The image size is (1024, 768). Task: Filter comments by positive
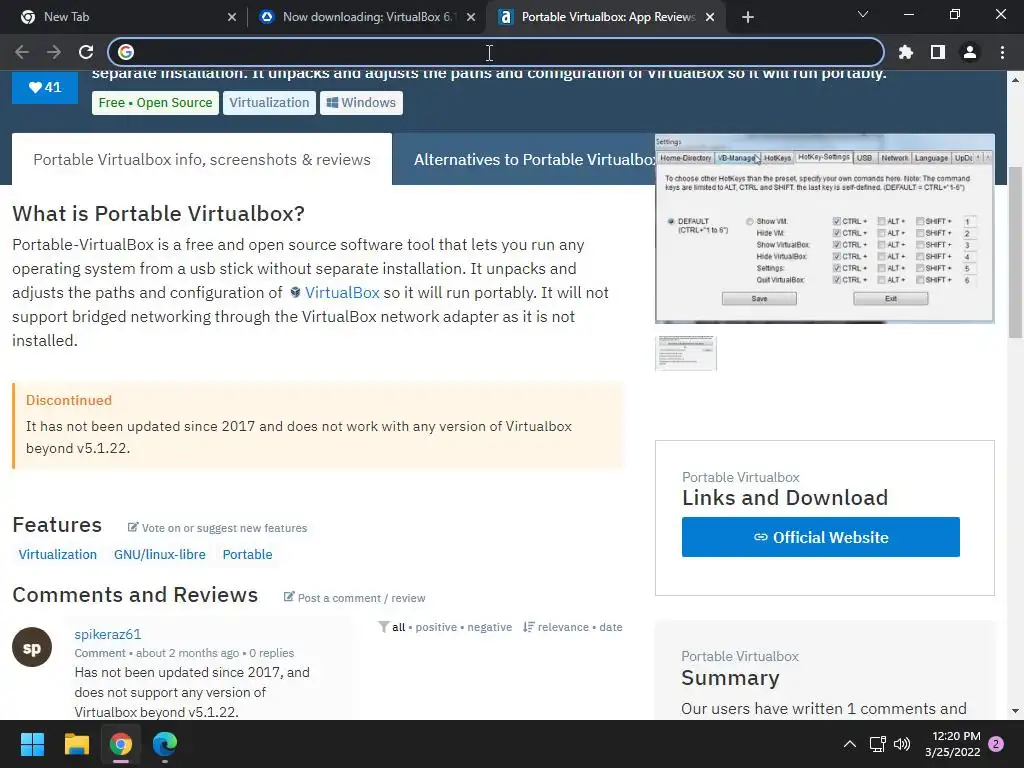pyautogui.click(x=436, y=627)
